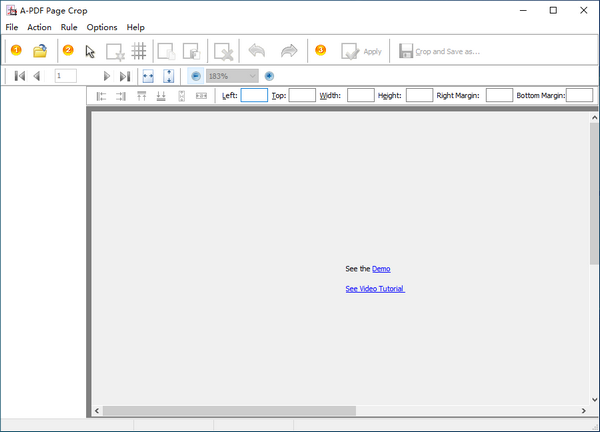Open See Video Tutorial link
Screen dimensions: 600x432
click(375, 289)
